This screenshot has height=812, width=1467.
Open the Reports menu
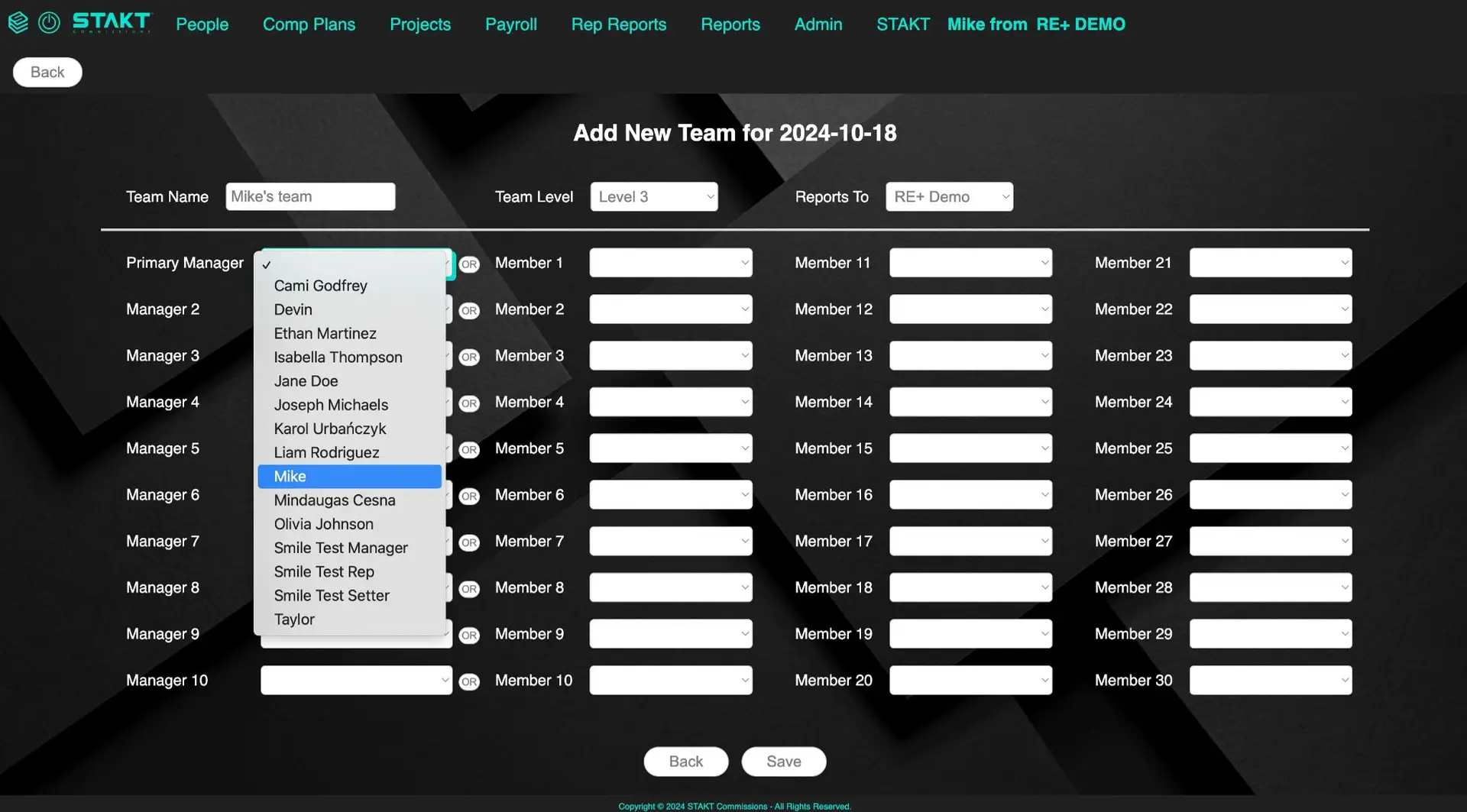730,24
